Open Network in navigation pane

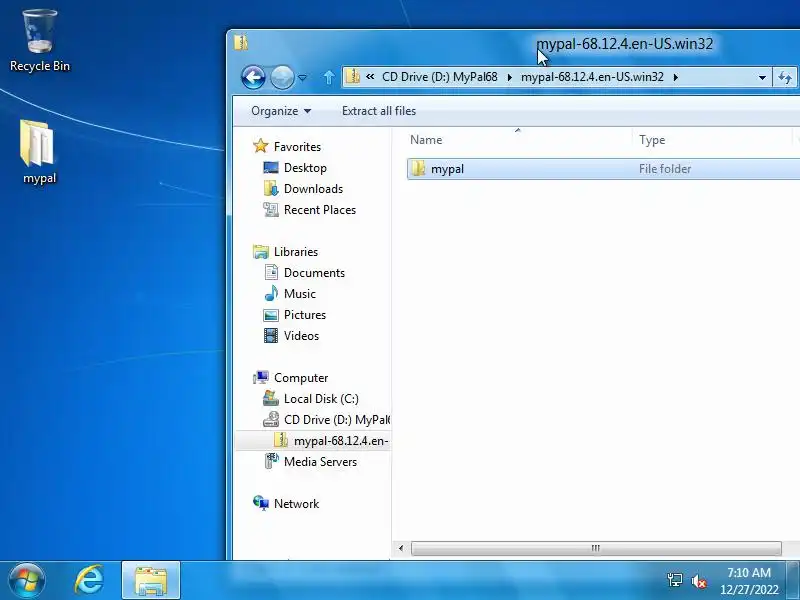(296, 504)
